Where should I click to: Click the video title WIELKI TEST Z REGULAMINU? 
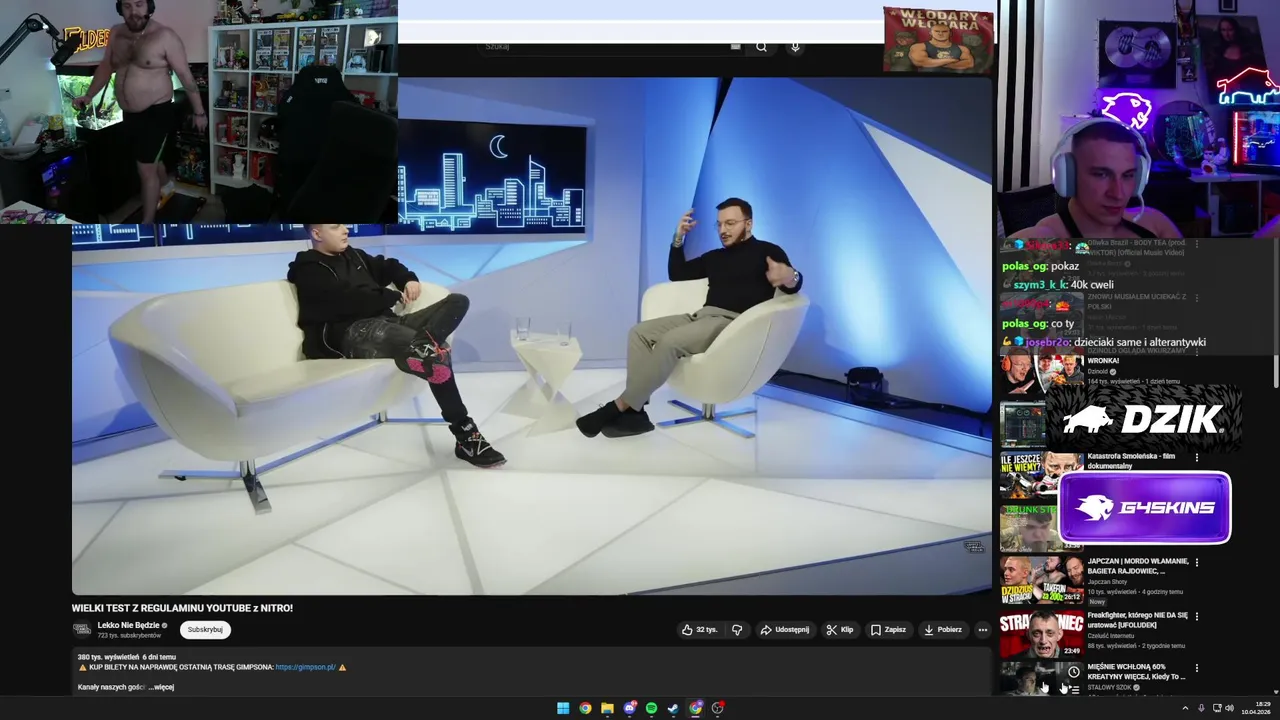point(182,608)
